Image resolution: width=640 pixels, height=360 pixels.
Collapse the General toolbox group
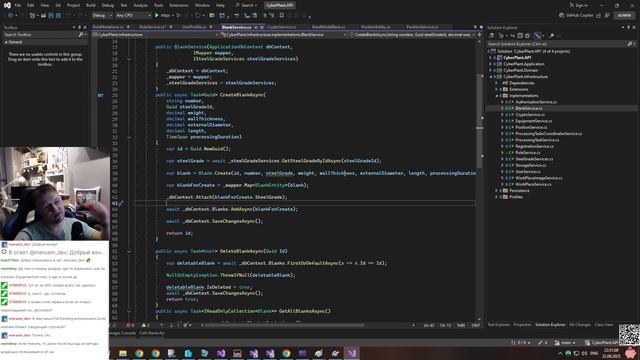pyautogui.click(x=6, y=42)
